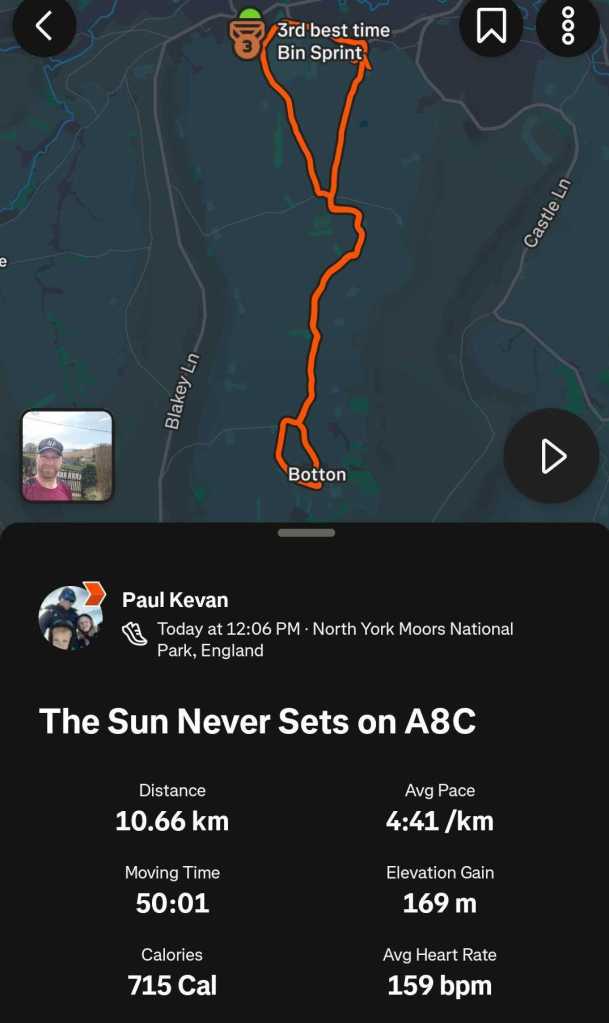609x1023 pixels.
Task: Bookmark this activity
Action: tap(491, 26)
